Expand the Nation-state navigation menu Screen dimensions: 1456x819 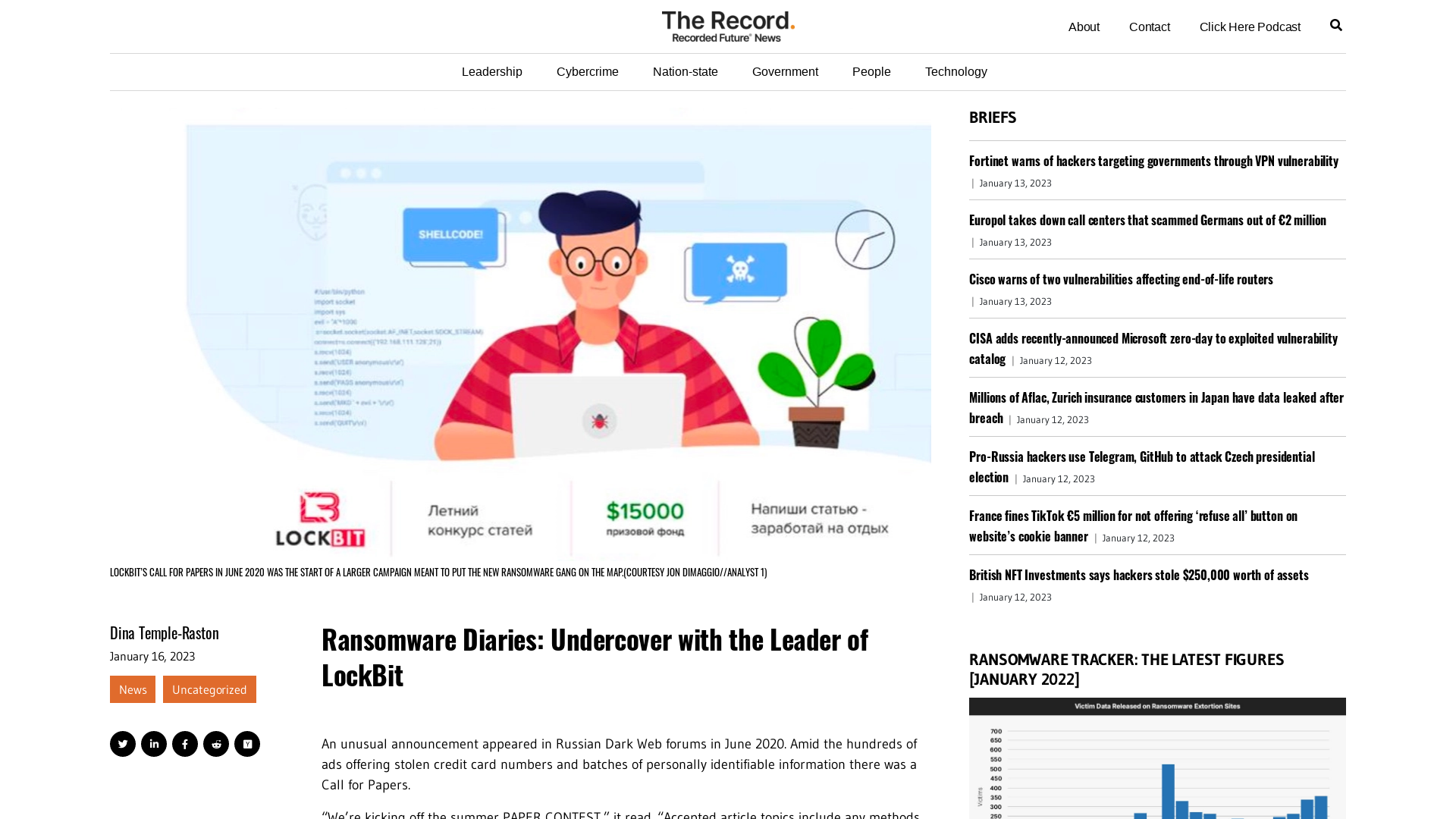pos(685,71)
